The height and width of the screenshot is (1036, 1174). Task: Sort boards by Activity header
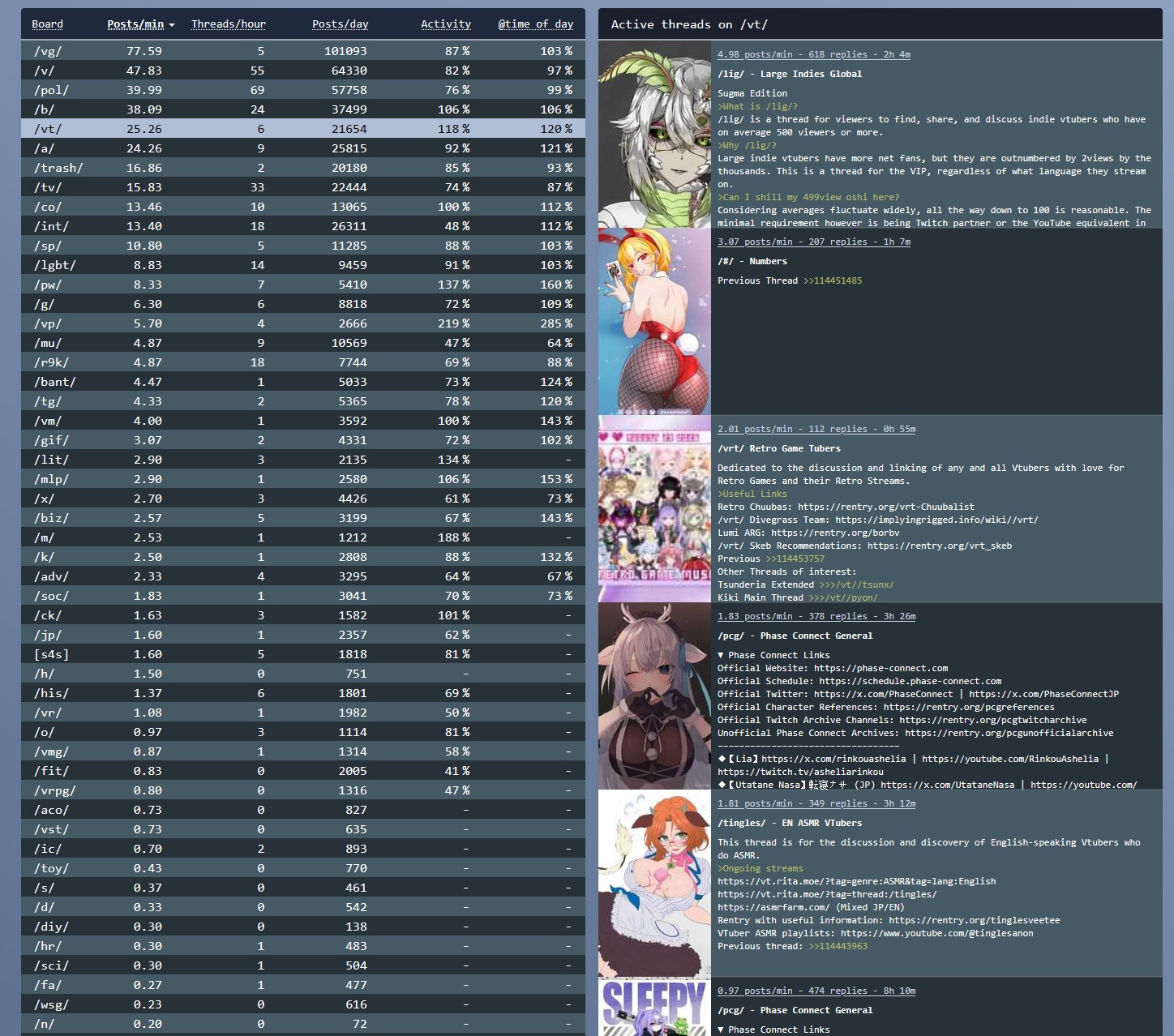(446, 24)
